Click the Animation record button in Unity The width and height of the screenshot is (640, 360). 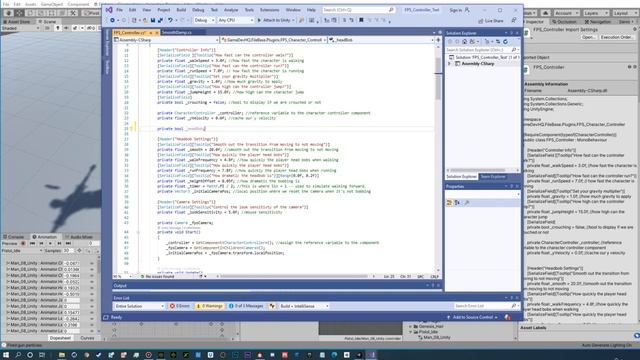tap(23, 243)
